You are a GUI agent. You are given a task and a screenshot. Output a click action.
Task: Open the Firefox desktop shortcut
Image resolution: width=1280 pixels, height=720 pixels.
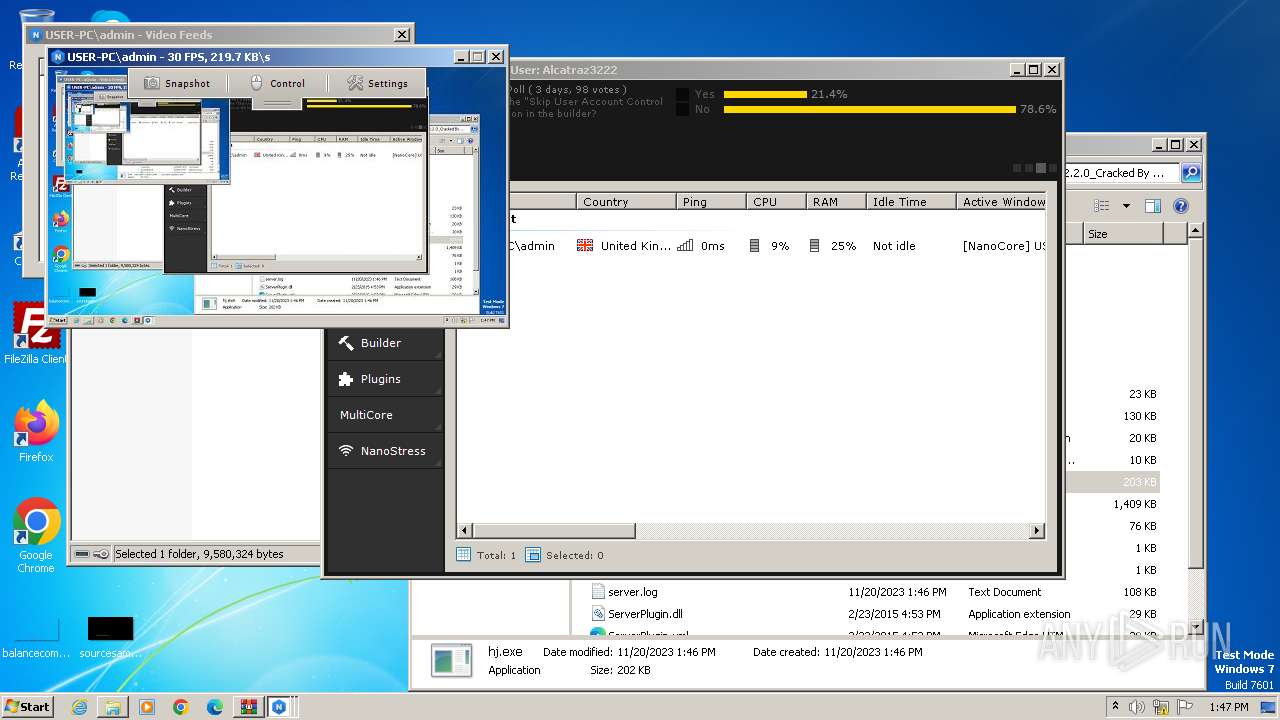(35, 432)
